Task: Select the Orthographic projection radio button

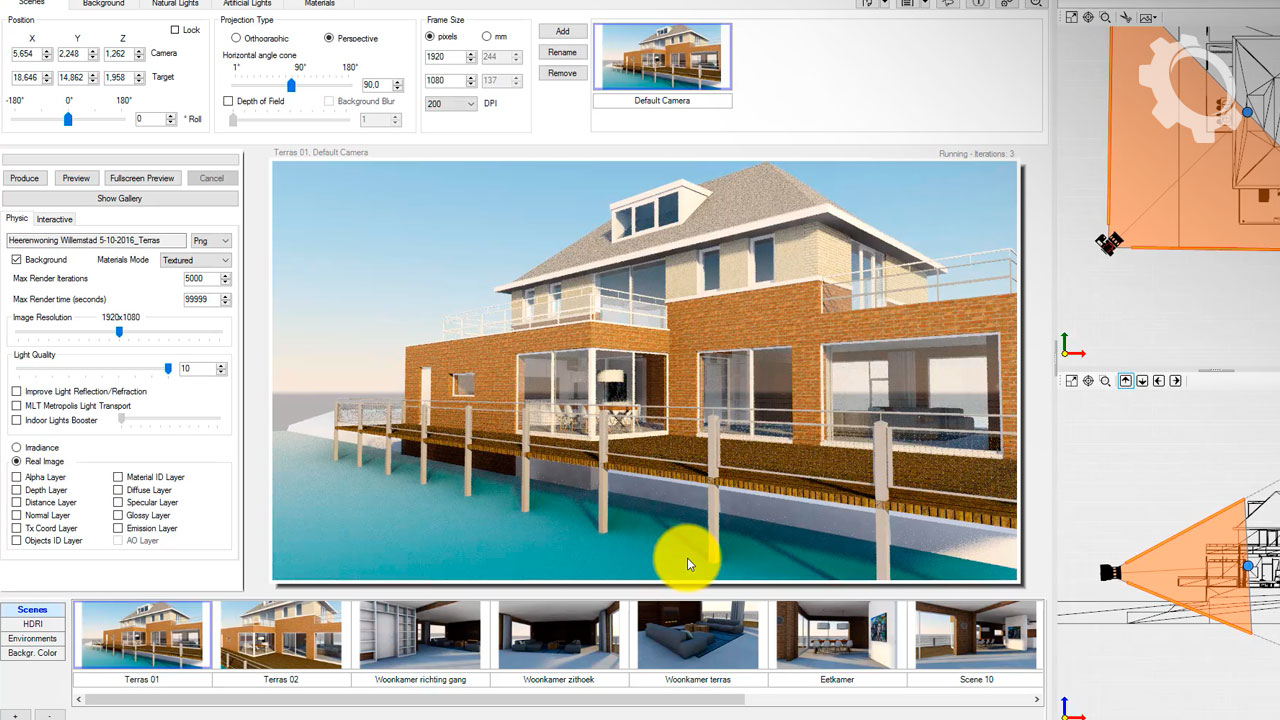Action: (236, 38)
